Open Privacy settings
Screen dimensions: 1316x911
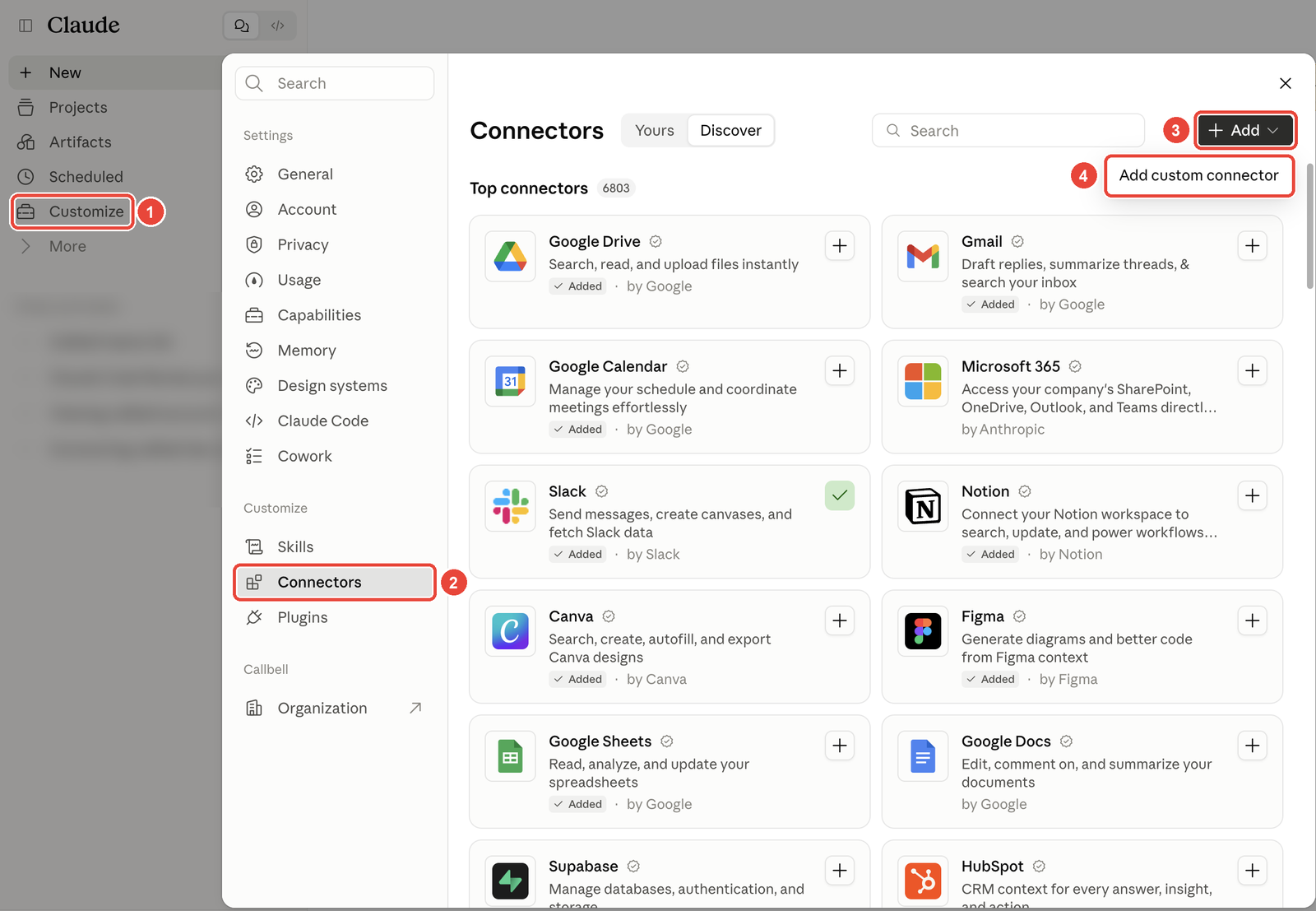pos(334,244)
